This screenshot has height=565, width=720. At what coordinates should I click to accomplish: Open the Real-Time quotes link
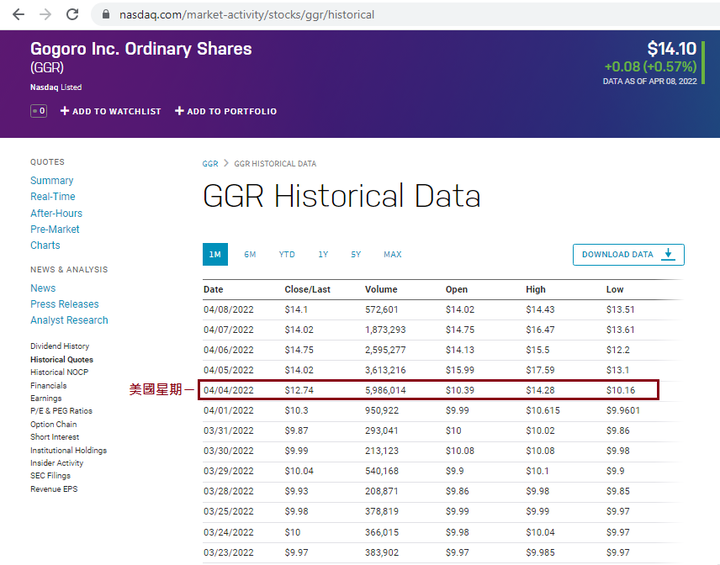53,197
